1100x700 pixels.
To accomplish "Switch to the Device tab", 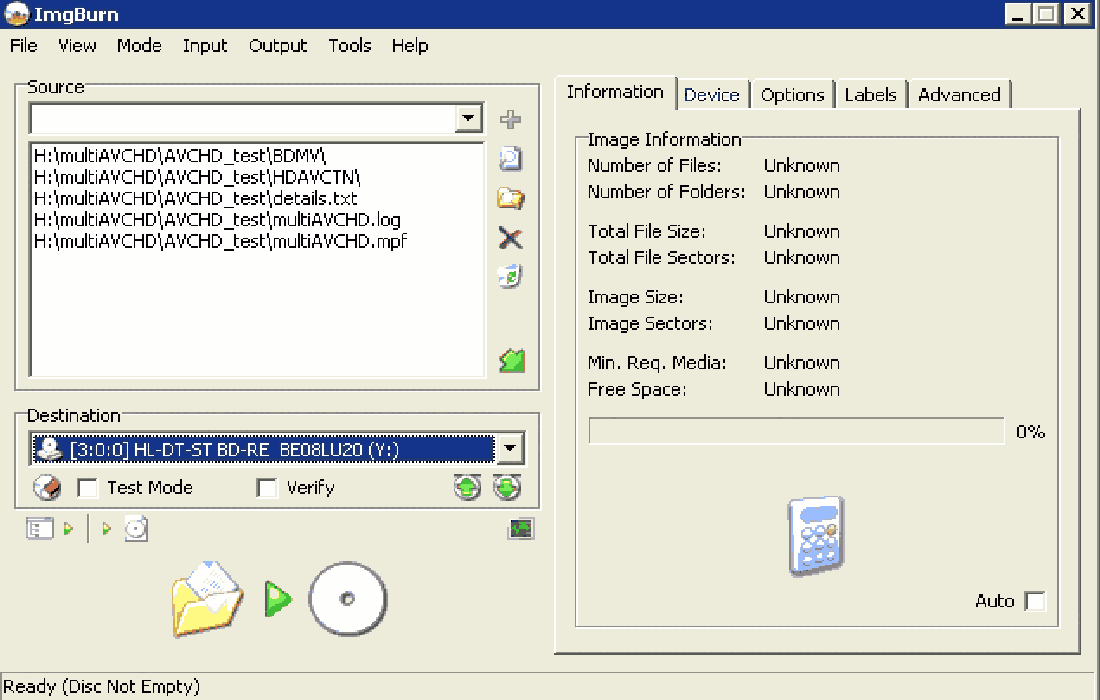I will point(712,95).
